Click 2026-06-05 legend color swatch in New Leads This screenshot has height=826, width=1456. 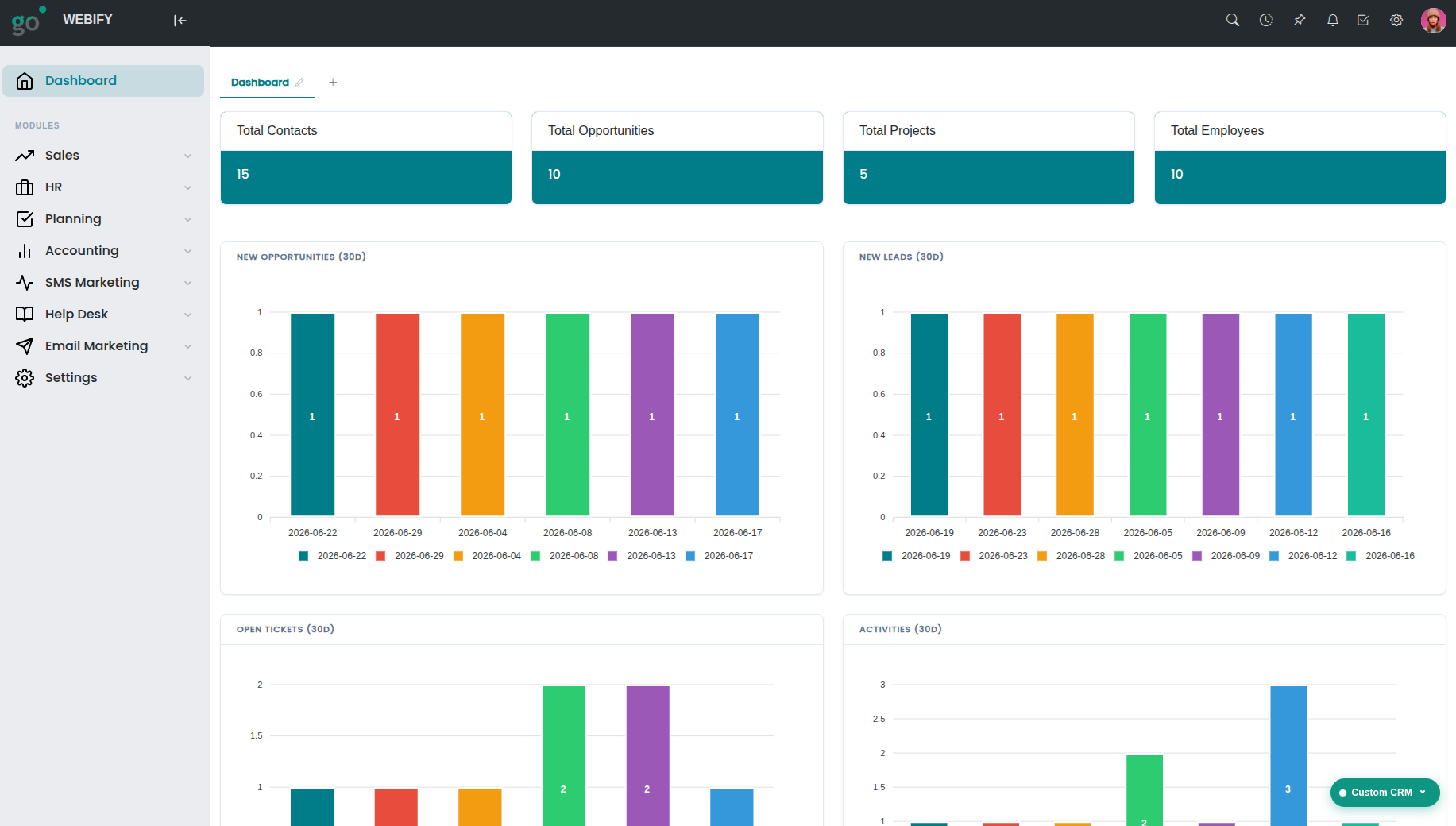coord(1119,556)
